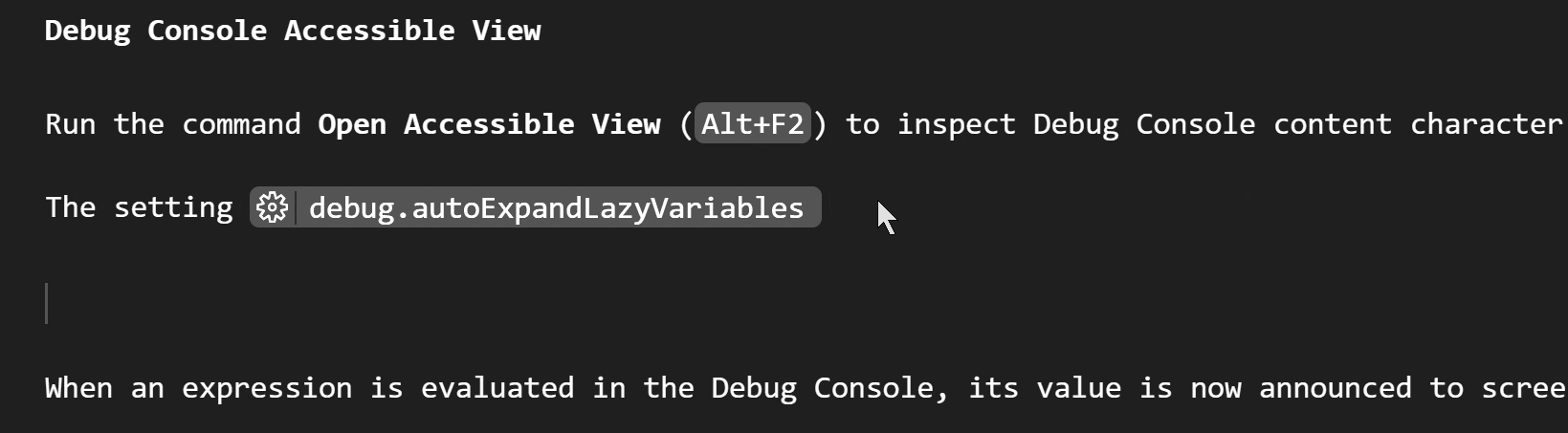Click the gear icon on the setting pill

tap(273, 207)
